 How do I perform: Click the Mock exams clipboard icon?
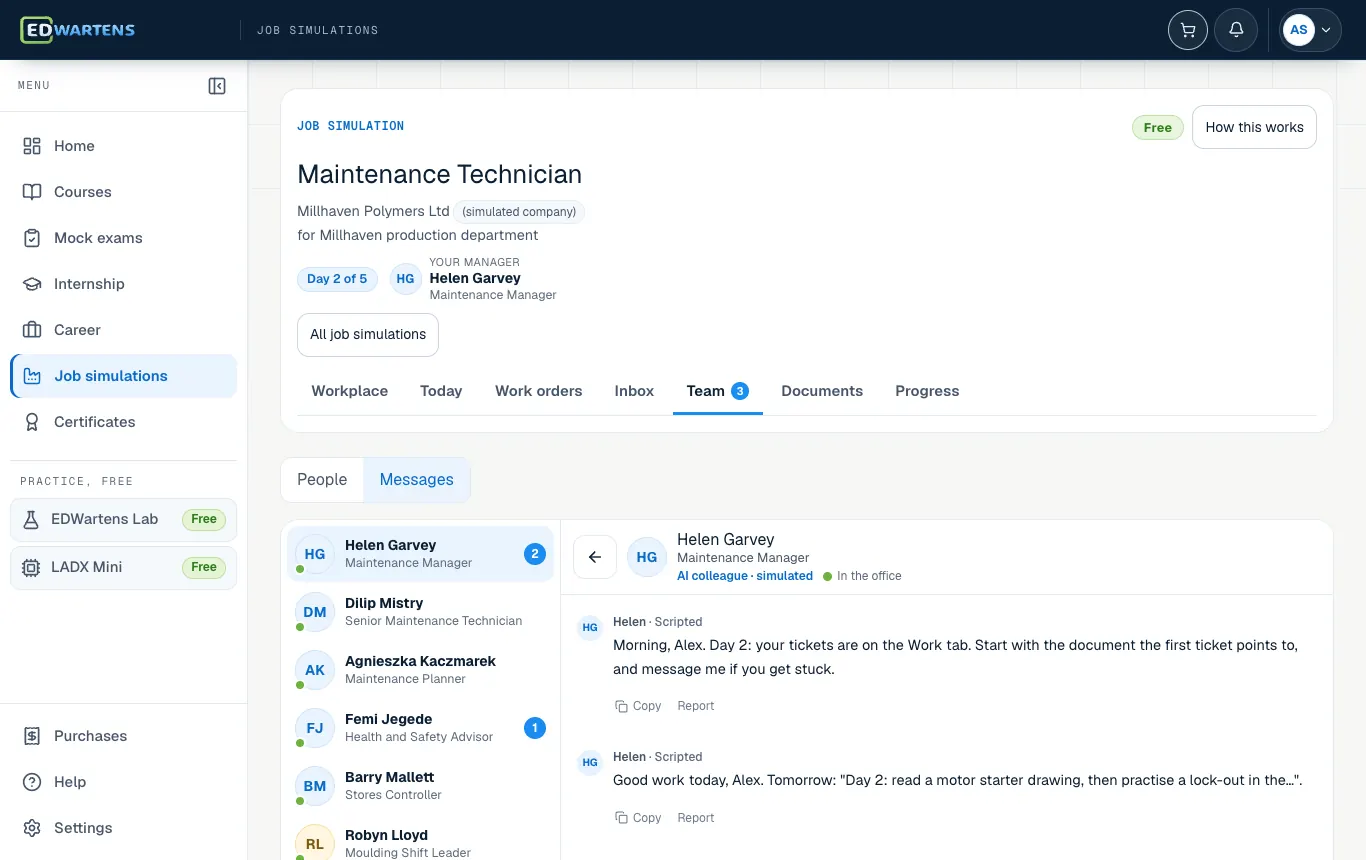click(x=32, y=238)
